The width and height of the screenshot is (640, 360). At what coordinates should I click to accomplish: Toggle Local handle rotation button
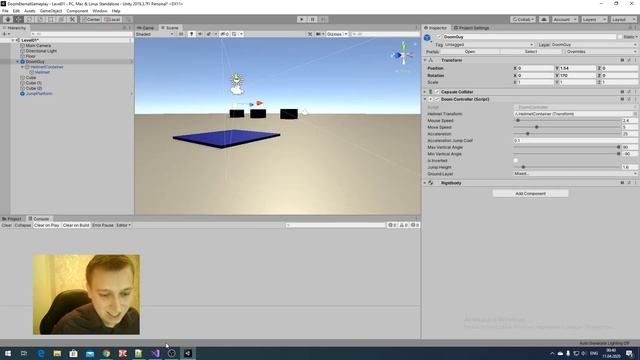click(x=112, y=19)
